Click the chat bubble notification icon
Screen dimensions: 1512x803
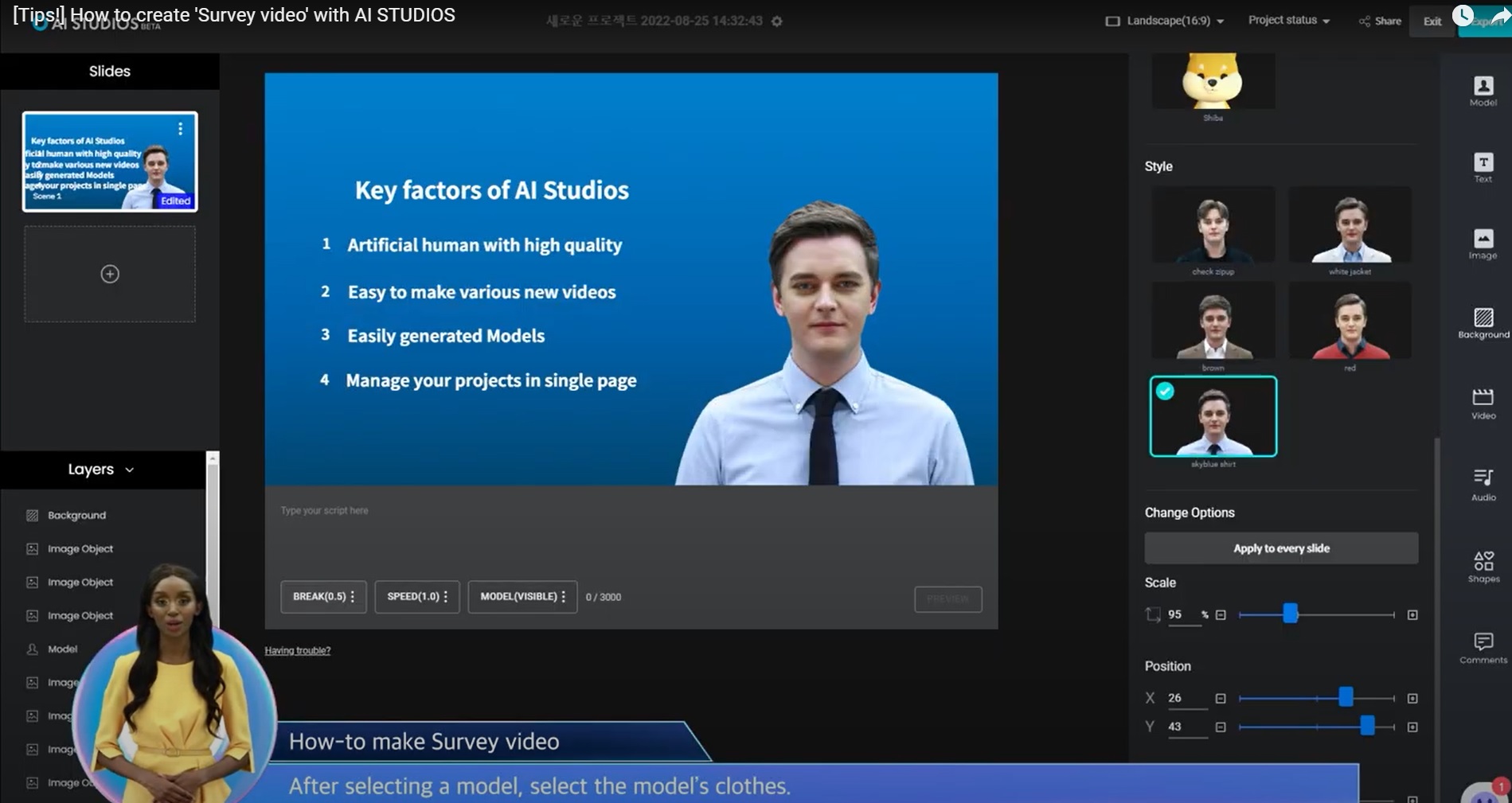point(1485,791)
